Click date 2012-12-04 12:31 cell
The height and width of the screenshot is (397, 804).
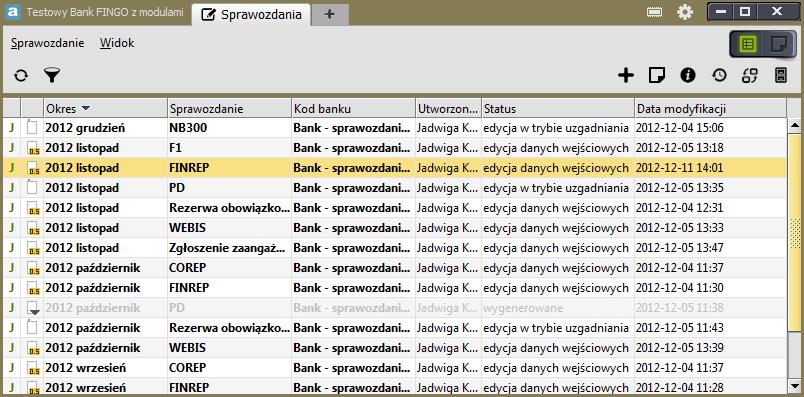point(710,208)
